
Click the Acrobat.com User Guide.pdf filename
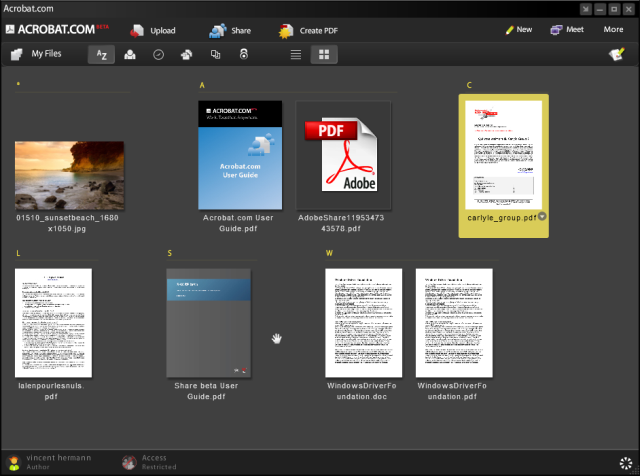238,223
